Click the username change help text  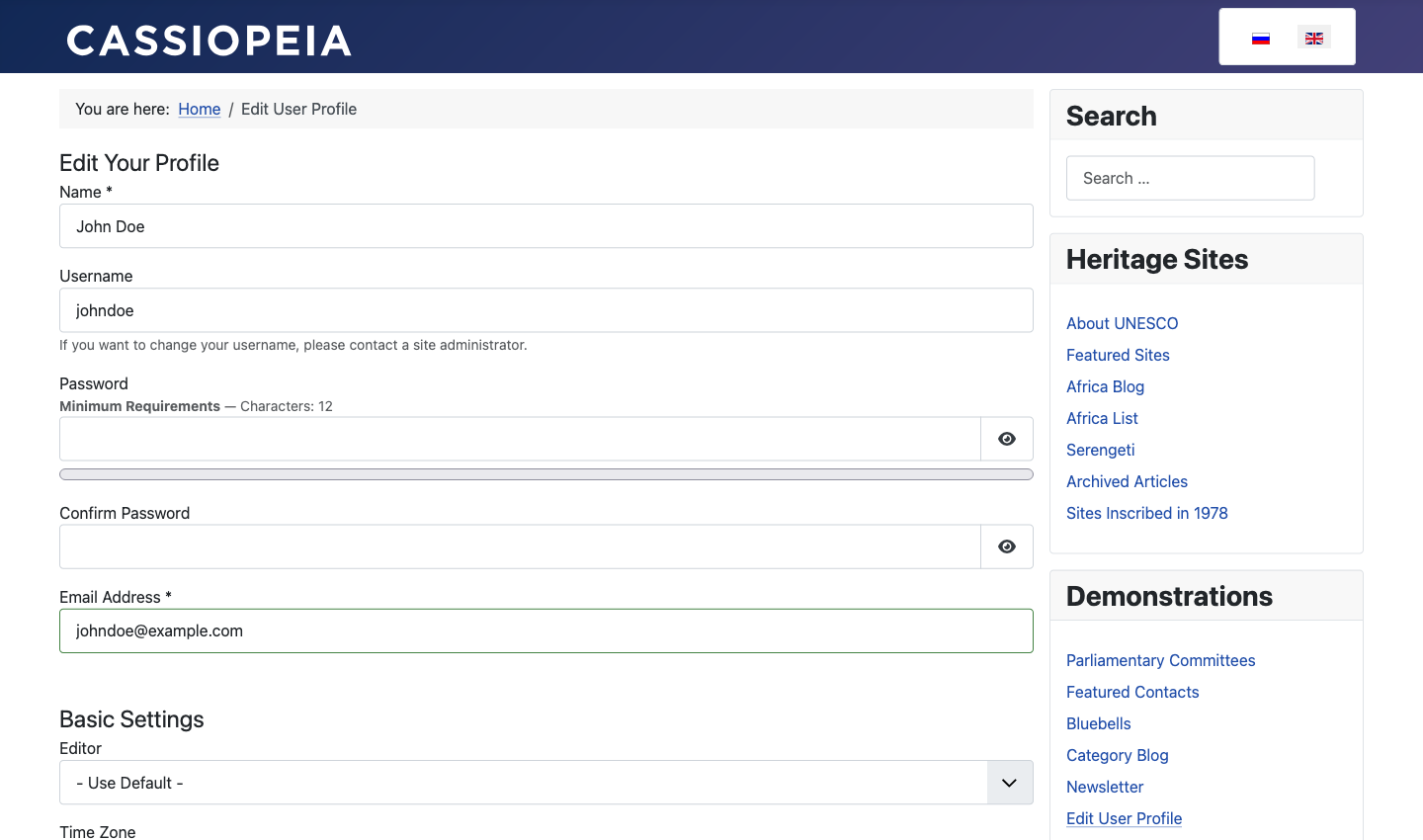[x=293, y=345]
